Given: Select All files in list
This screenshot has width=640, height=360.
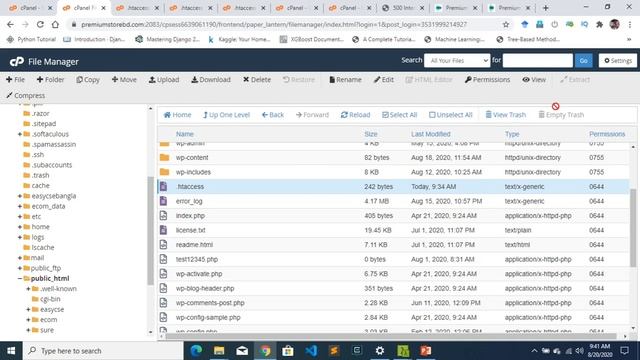Looking at the screenshot, I should click(x=399, y=115).
